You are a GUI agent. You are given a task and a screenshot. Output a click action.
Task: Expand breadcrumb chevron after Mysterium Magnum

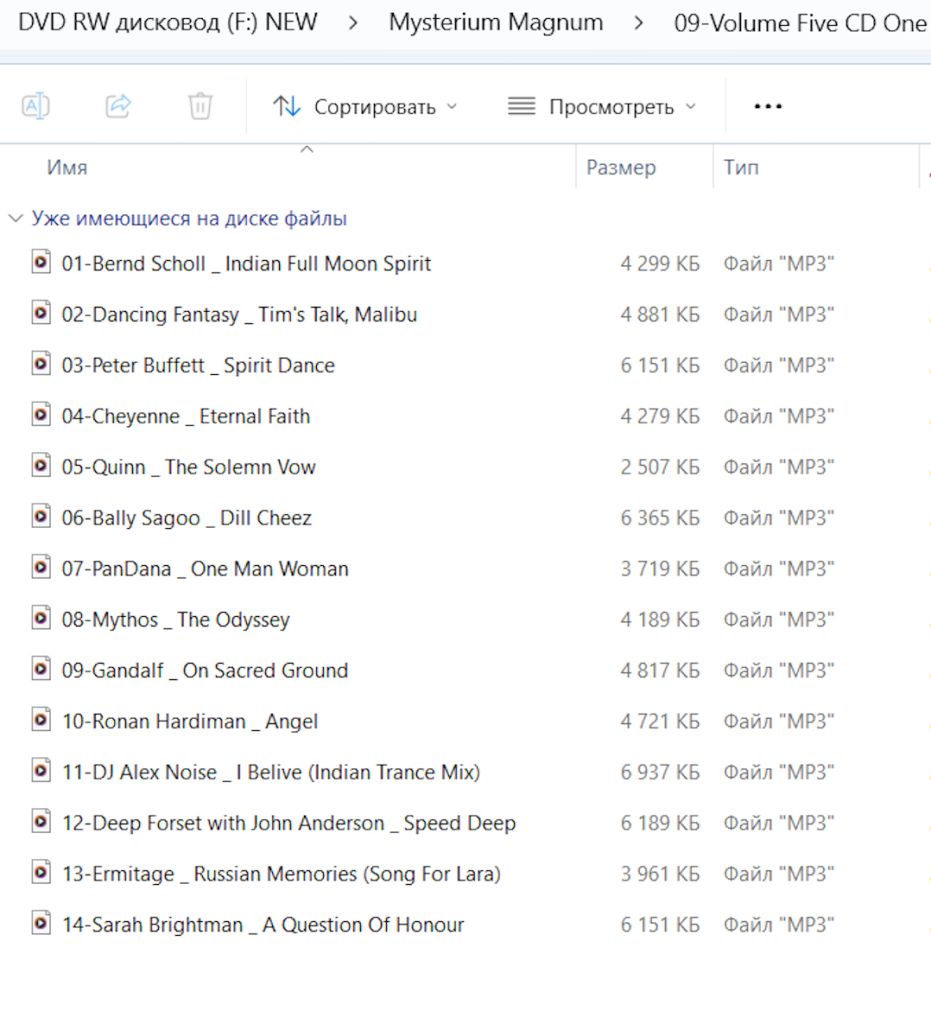(x=639, y=24)
